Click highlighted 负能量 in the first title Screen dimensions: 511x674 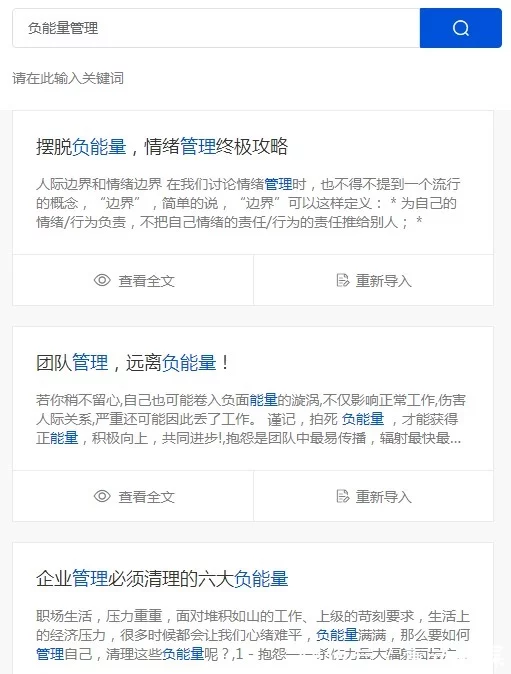99,147
